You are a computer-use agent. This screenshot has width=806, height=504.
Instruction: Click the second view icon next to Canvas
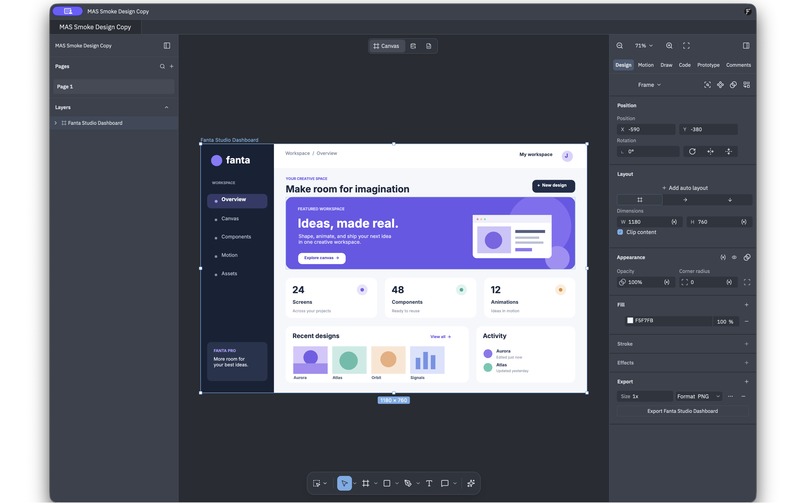click(x=413, y=46)
